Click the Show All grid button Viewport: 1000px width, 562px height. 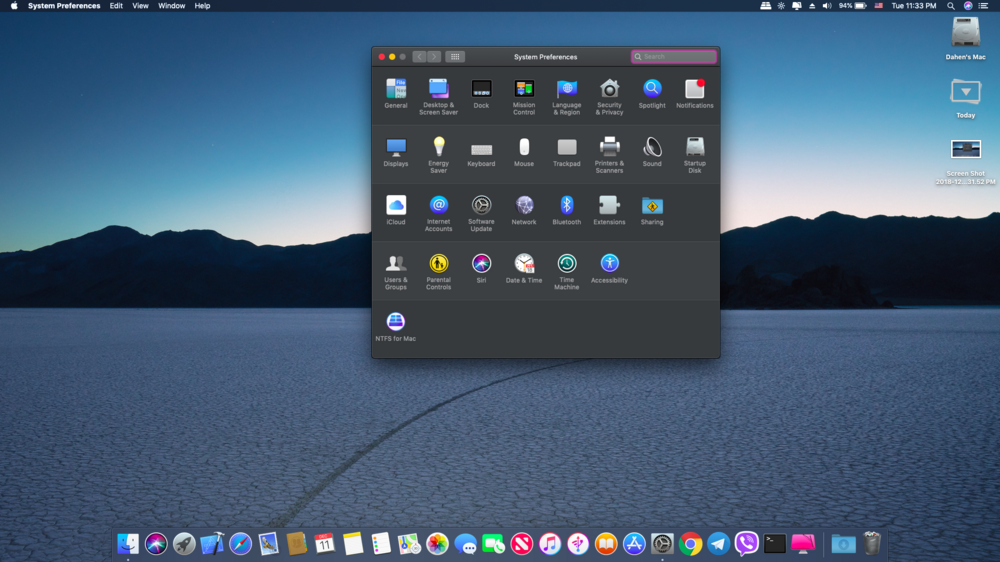tap(455, 57)
